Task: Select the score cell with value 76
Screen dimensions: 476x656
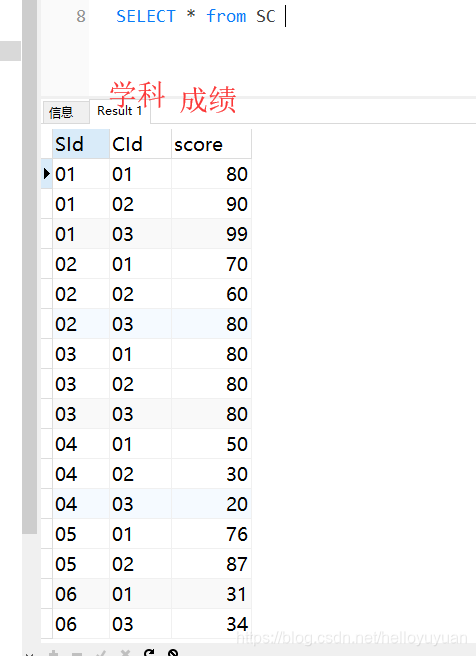Action: tap(211, 534)
